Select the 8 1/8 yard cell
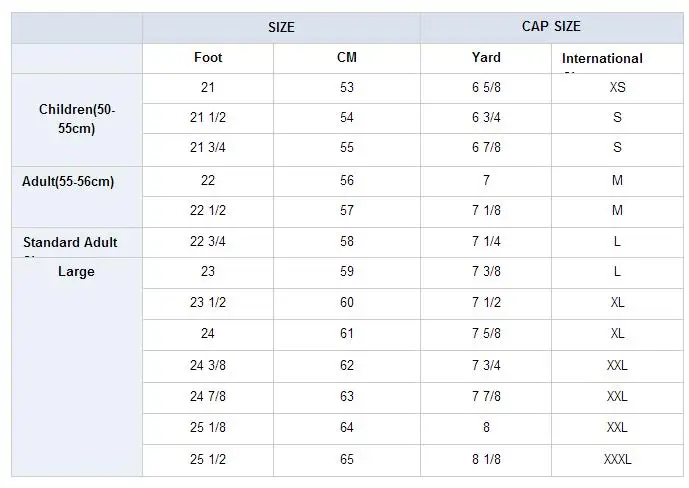 click(x=486, y=460)
